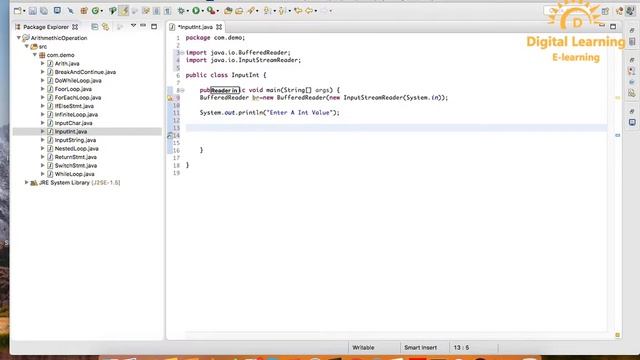Click the Open Task toolbar icon

239,11
